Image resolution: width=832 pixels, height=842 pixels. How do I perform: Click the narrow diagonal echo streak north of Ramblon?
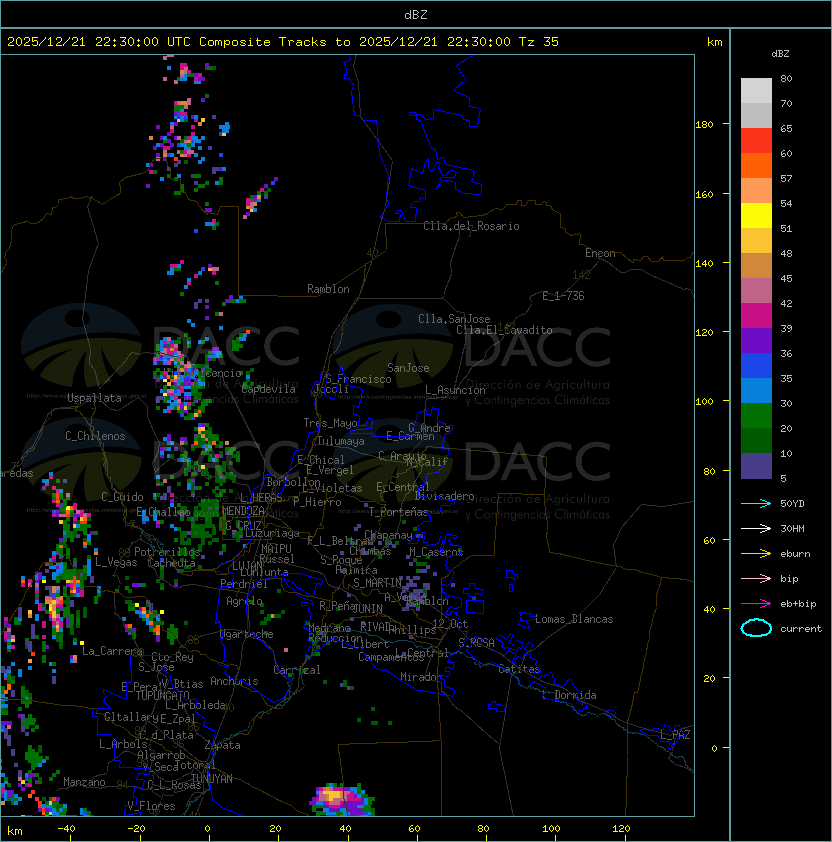261,197
